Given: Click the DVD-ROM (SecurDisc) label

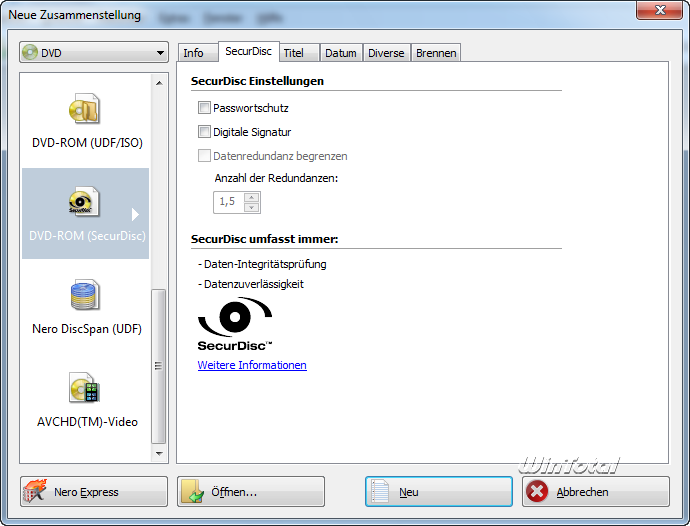Looking at the screenshot, I should pyautogui.click(x=87, y=236).
